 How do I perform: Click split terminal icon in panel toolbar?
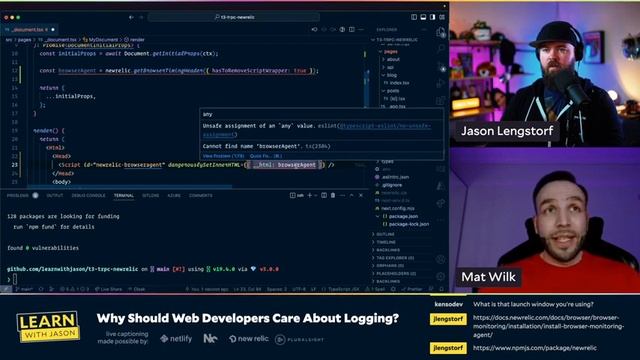[x=324, y=196]
